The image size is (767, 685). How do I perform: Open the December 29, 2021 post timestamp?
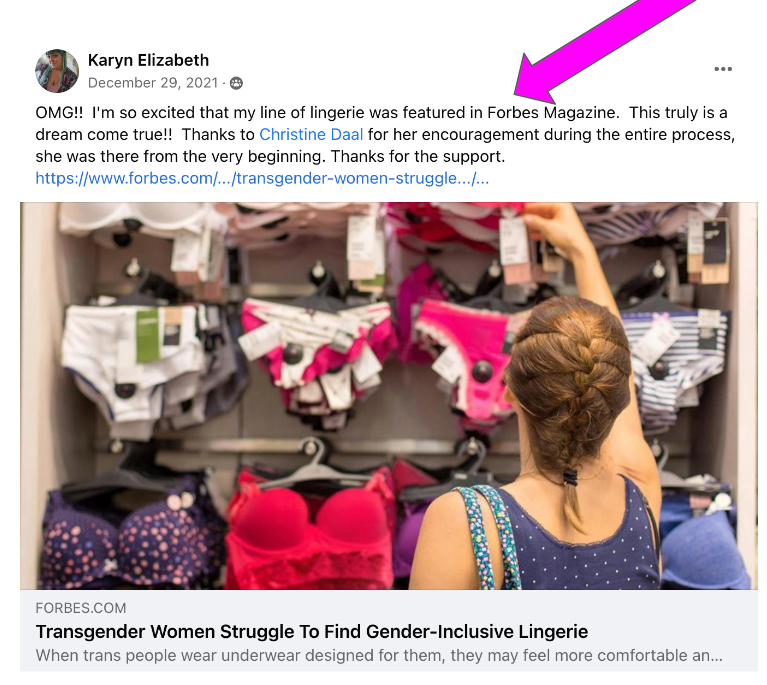[153, 83]
